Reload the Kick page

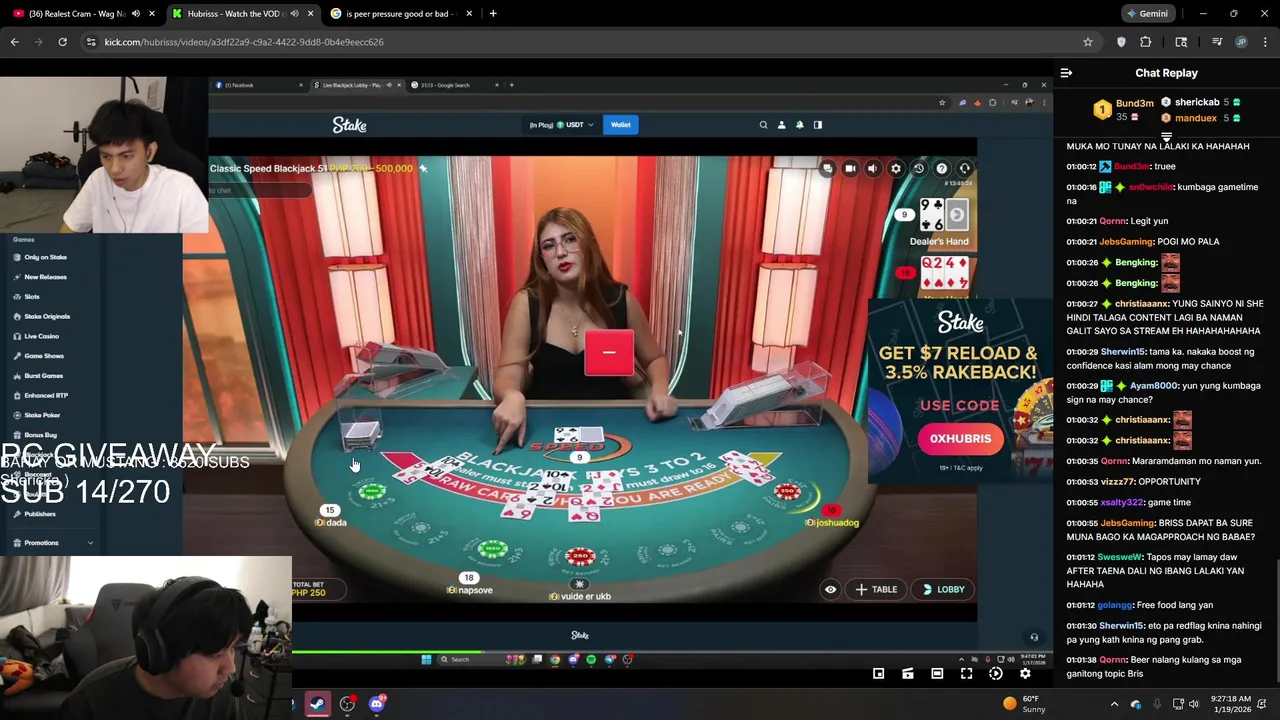point(62,42)
